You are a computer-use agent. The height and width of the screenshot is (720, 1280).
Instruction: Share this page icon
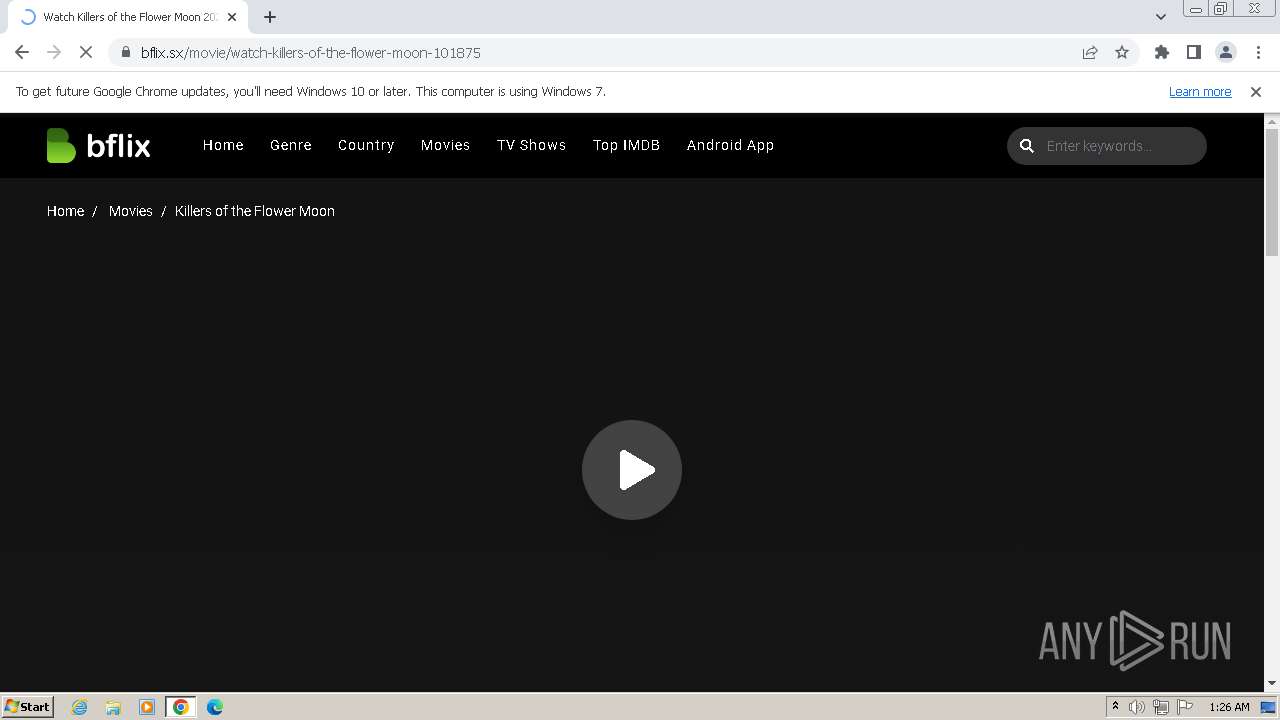tap(1090, 52)
